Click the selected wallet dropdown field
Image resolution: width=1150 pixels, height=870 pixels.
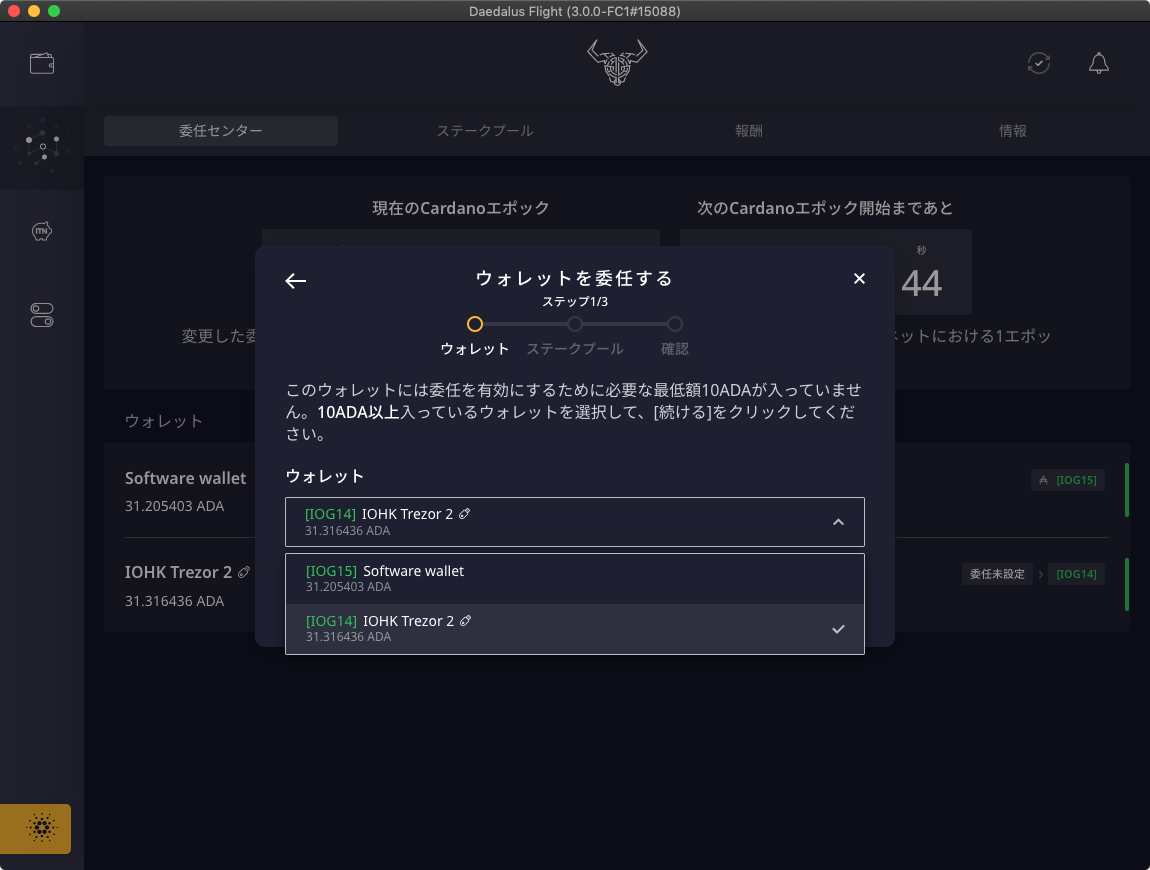[575, 522]
